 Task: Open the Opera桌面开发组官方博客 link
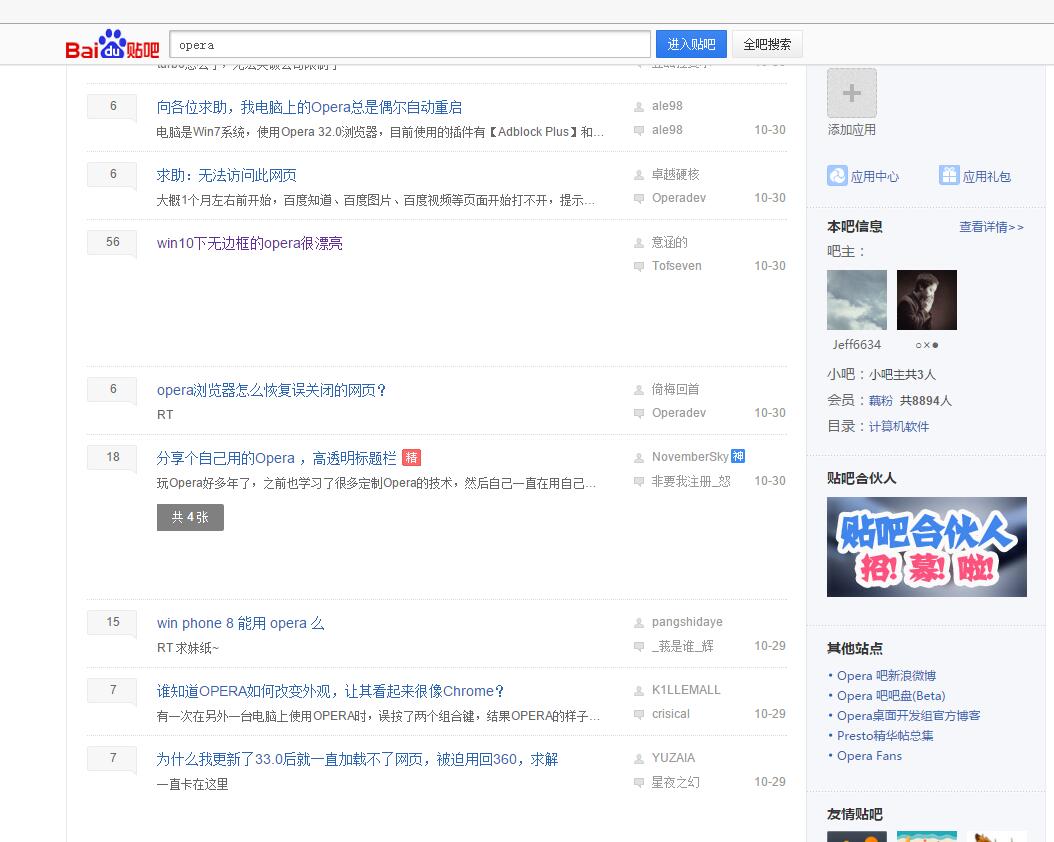coord(908,716)
